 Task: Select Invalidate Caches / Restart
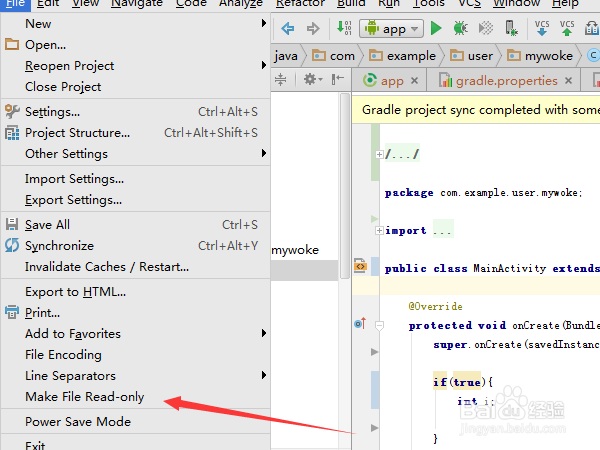pos(135,267)
